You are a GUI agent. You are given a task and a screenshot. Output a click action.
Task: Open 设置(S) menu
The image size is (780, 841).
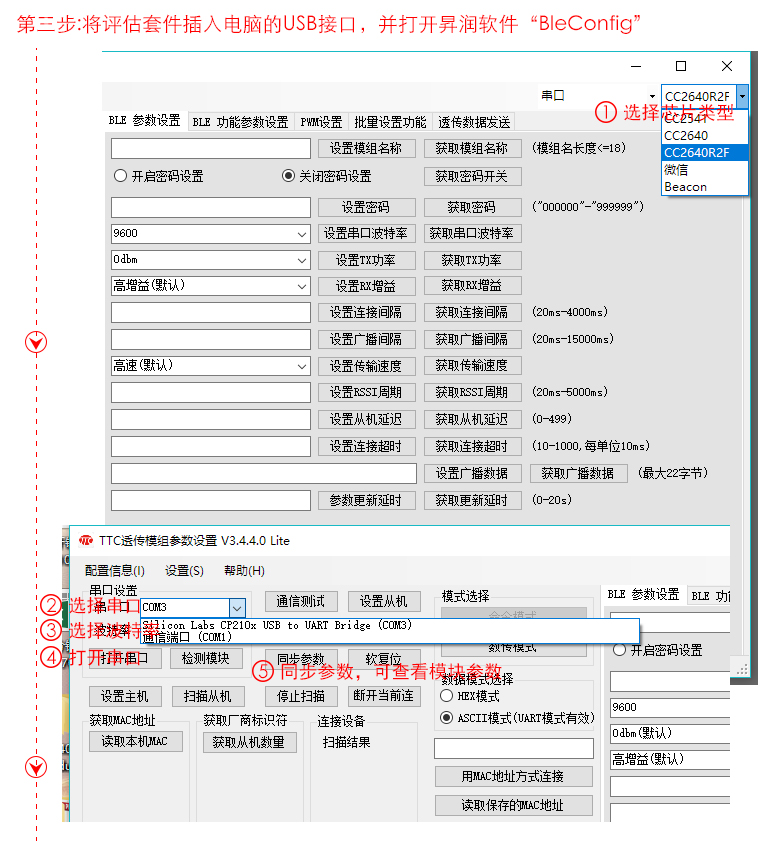pos(184,571)
